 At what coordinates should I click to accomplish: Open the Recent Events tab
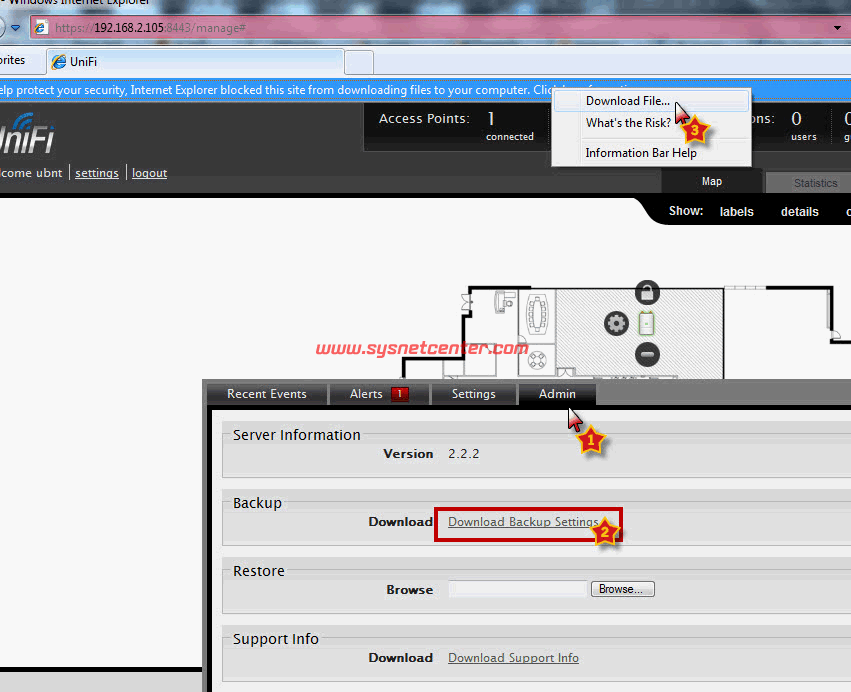[267, 394]
